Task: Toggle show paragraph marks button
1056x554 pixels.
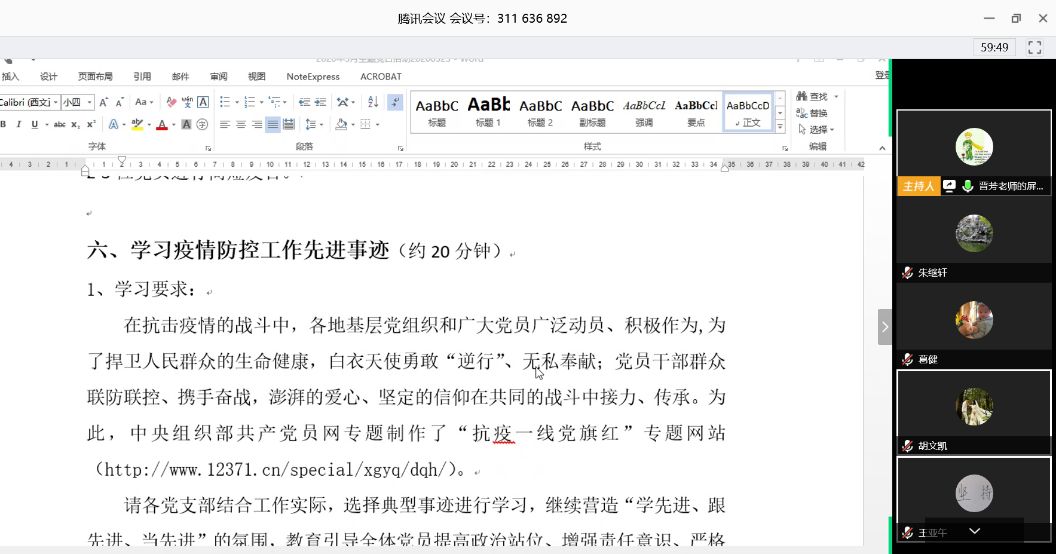Action: tap(394, 102)
